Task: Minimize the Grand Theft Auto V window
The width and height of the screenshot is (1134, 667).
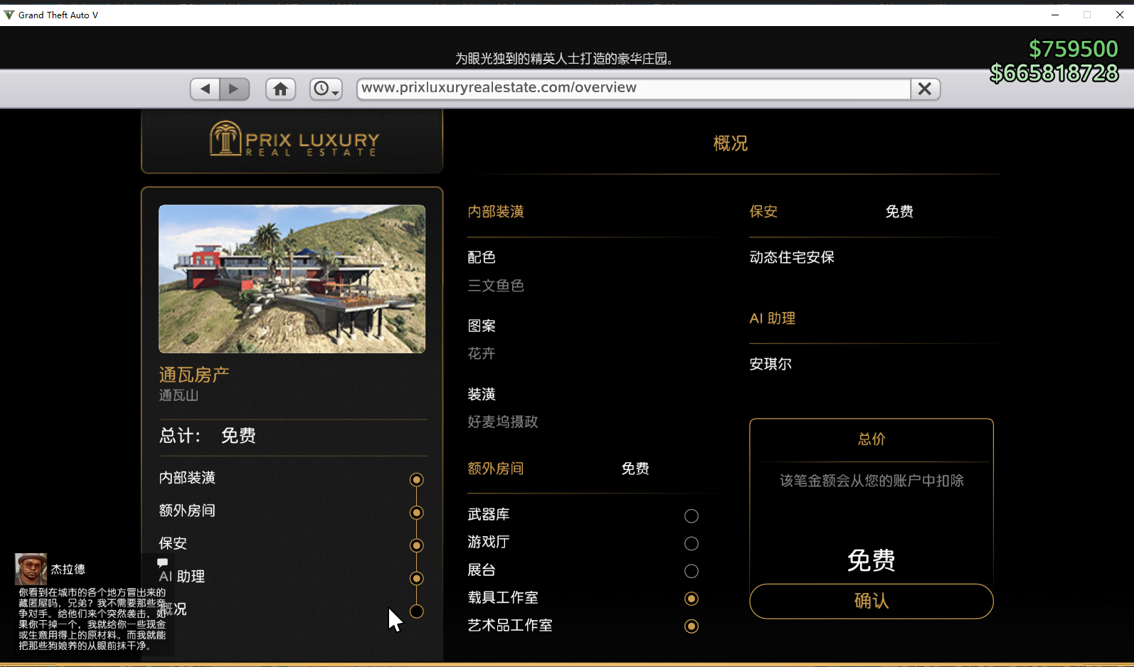Action: 1055,14
